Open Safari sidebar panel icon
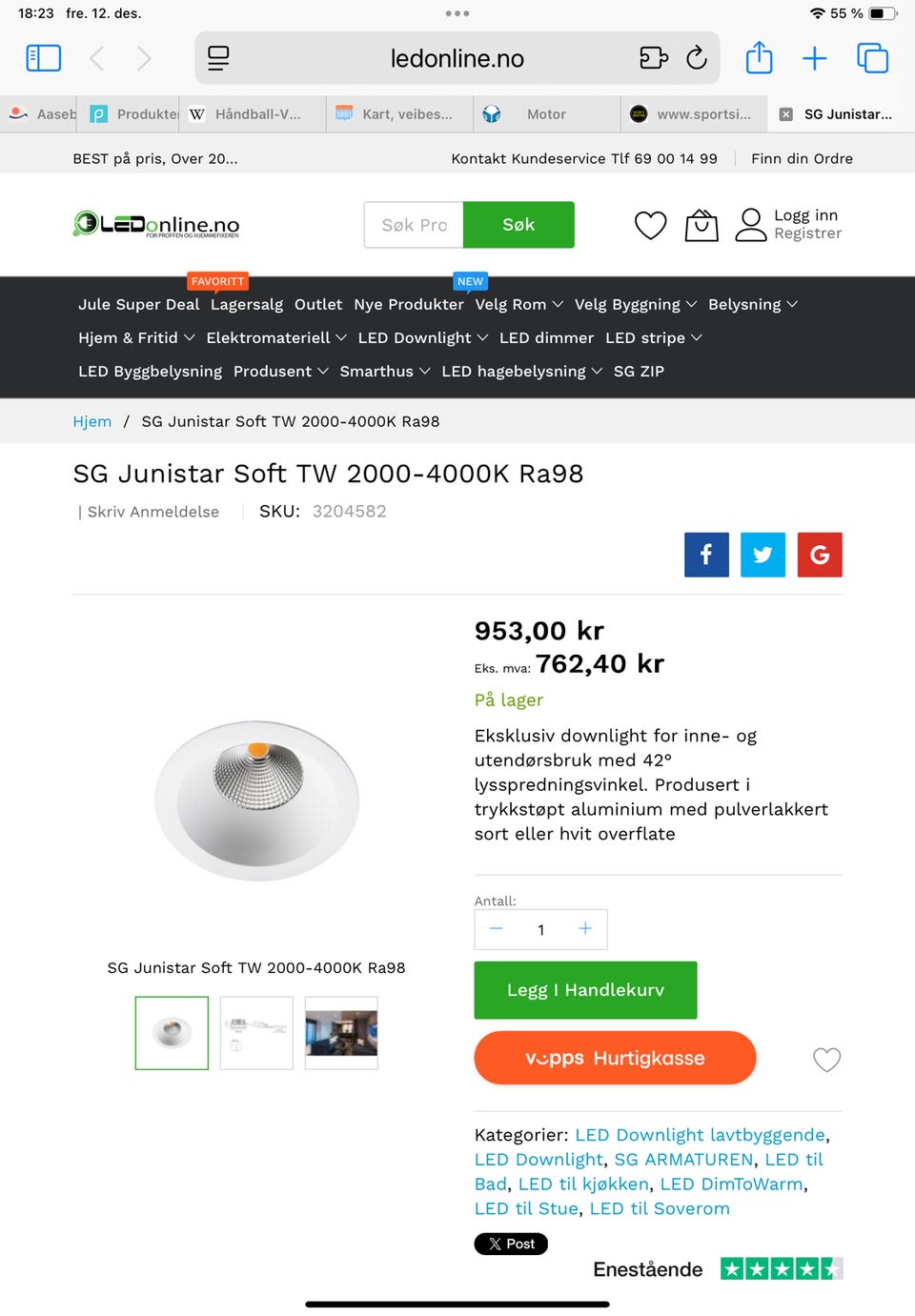This screenshot has width=915, height=1316. 43,58
